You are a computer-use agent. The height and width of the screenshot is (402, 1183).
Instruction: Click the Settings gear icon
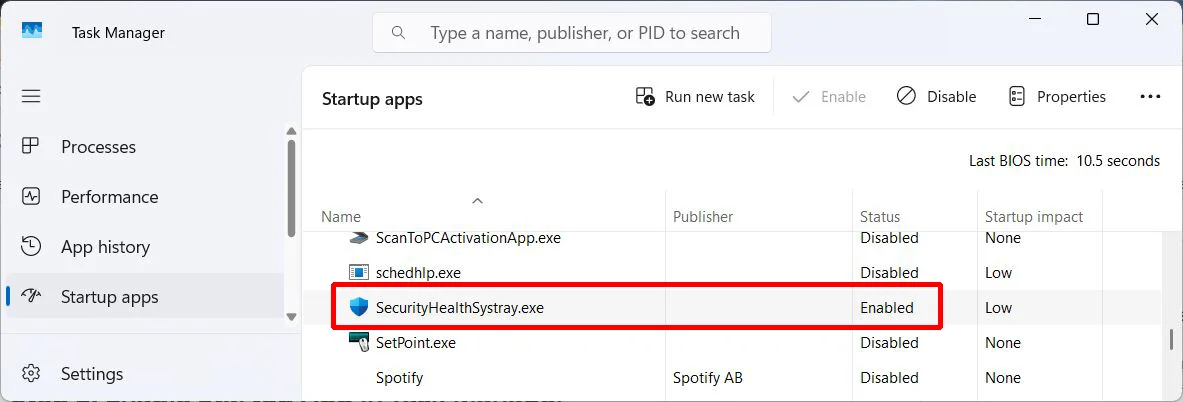[x=30, y=373]
